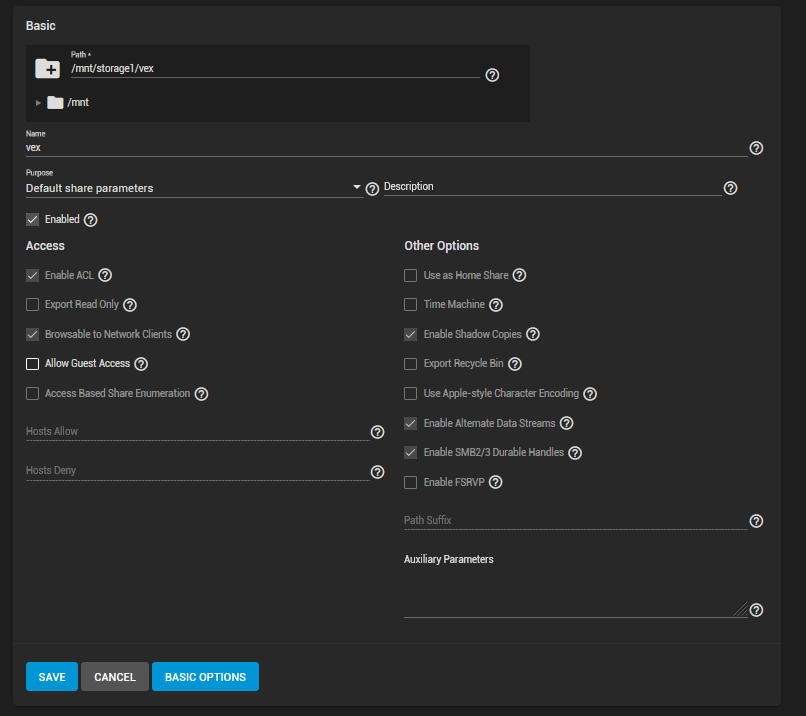Show help for the Description field
Screen dimensions: 806x716
[x=730, y=188]
